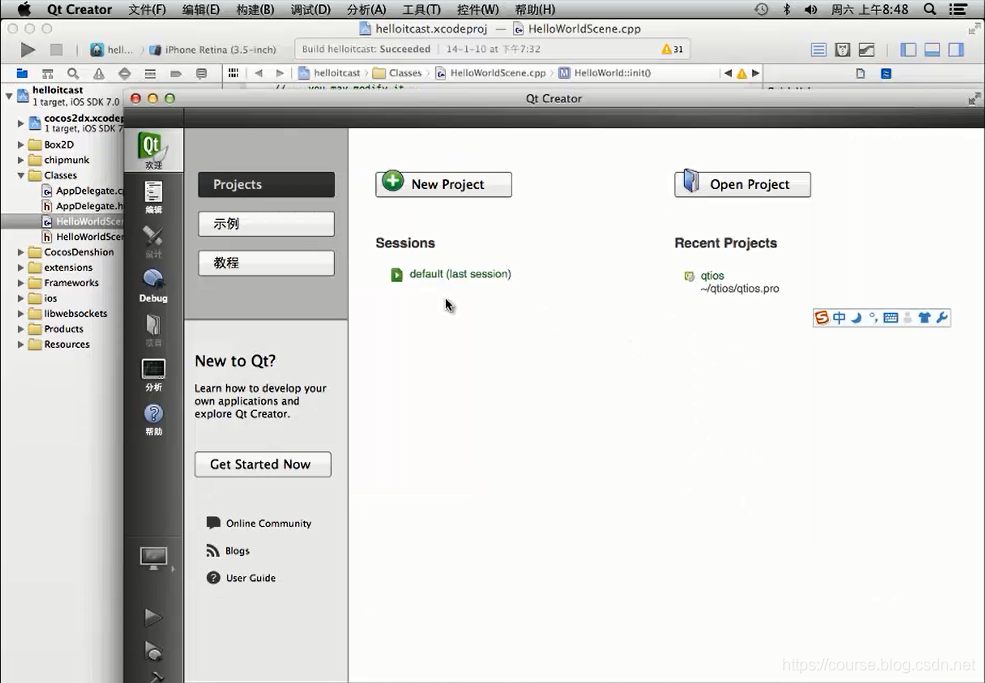The height and width of the screenshot is (683, 985).
Task: Switch to Edit mode in Qt sidebar
Action: coord(153,197)
